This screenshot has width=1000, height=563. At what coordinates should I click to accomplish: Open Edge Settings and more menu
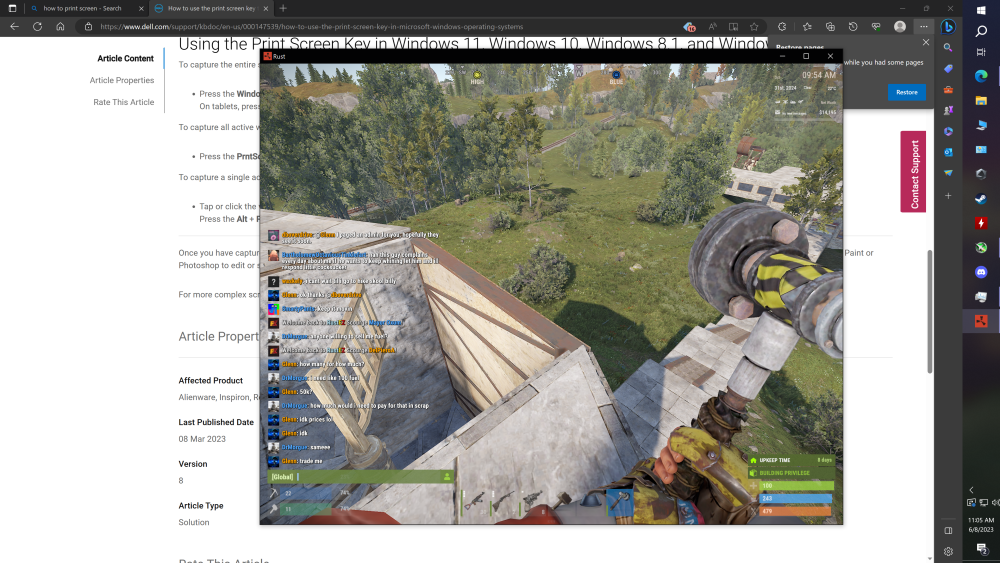tap(923, 27)
